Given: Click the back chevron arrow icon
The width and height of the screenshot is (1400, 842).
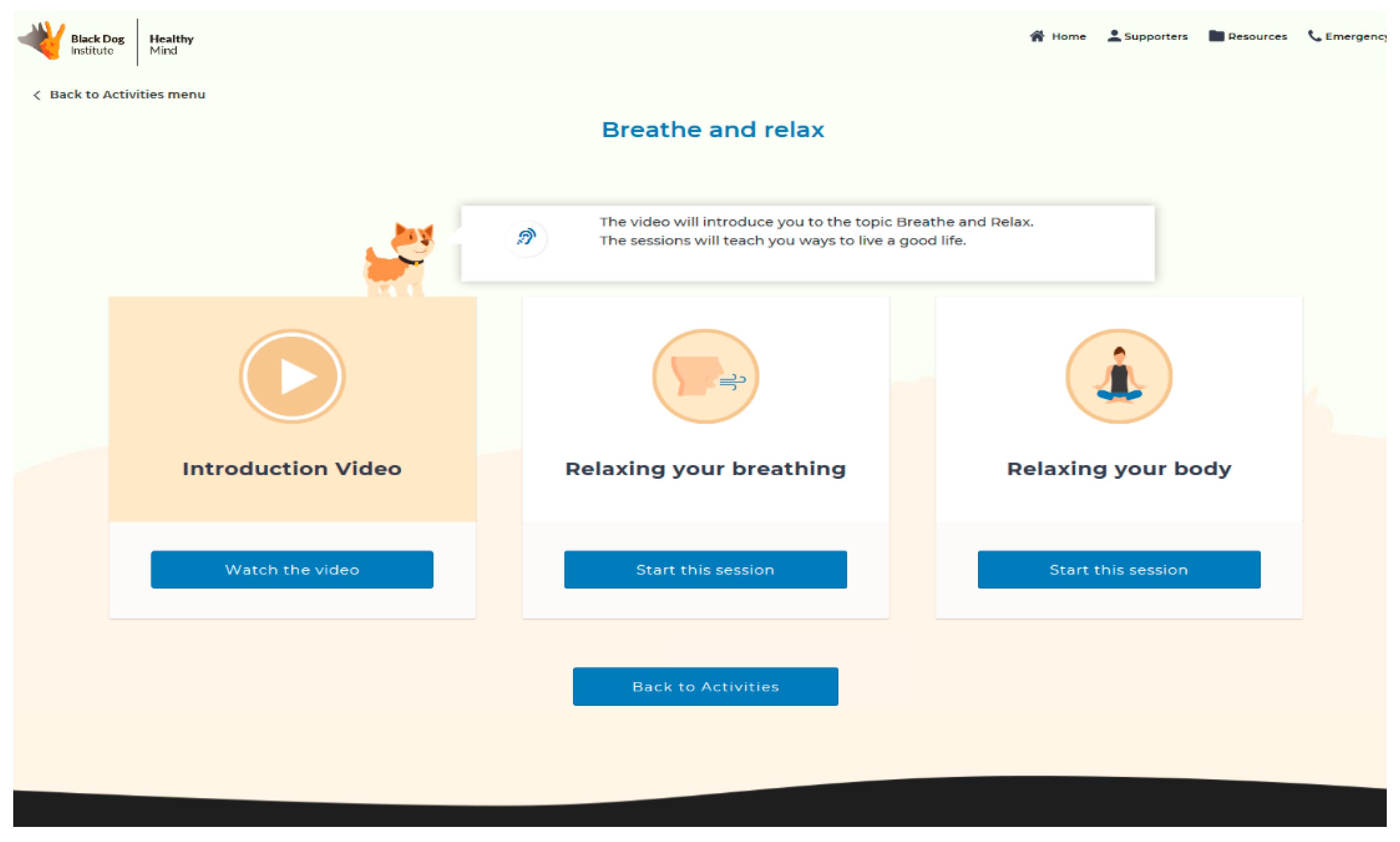Looking at the screenshot, I should point(37,95).
